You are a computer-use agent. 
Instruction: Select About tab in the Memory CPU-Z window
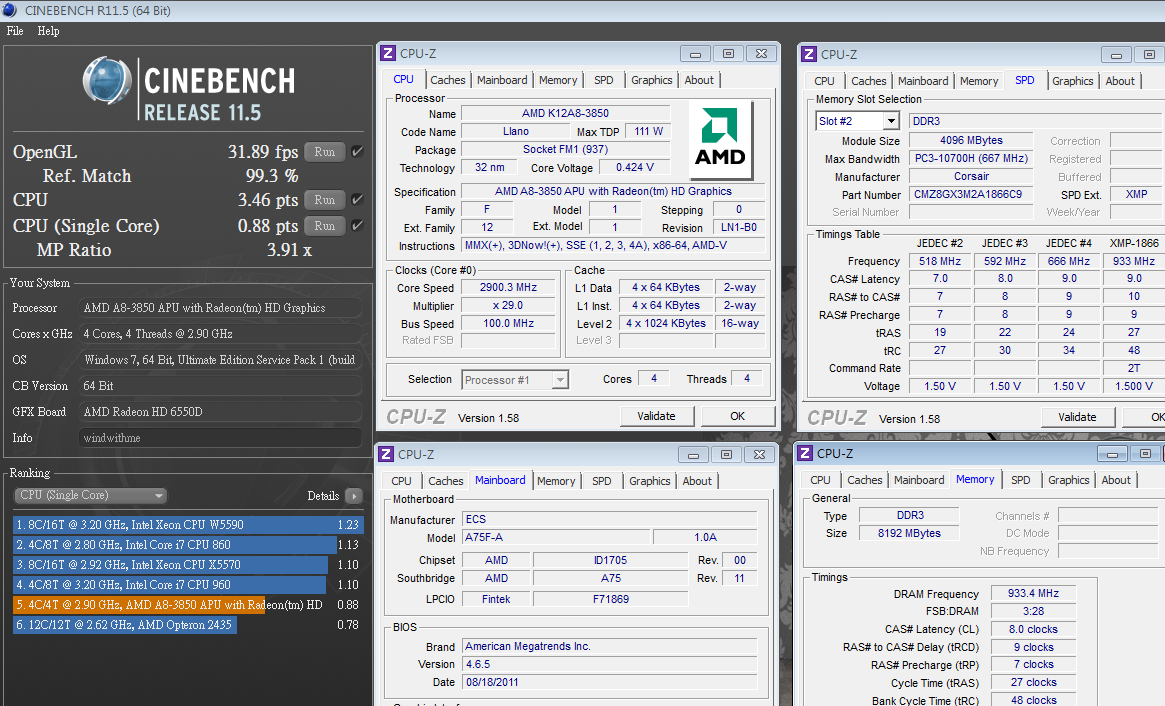coord(1116,480)
